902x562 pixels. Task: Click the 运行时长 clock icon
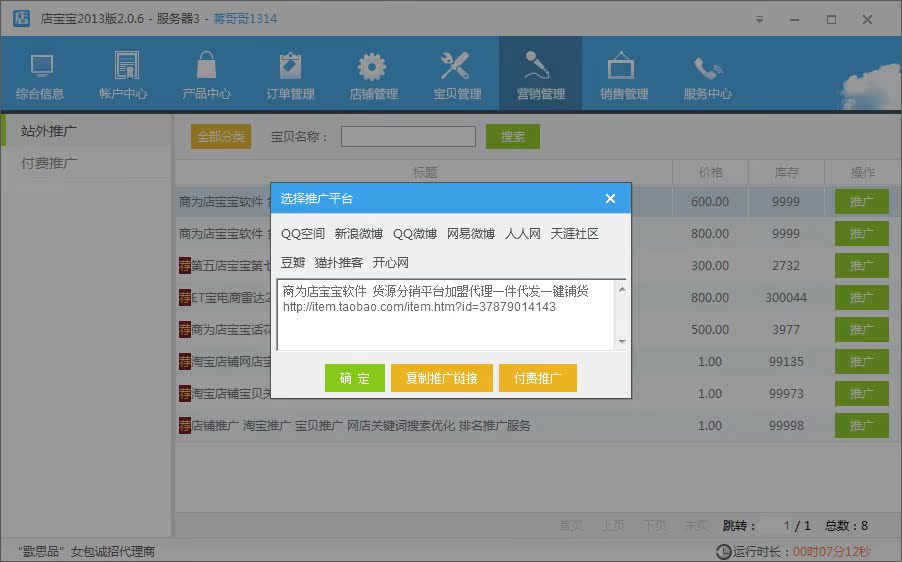[724, 552]
